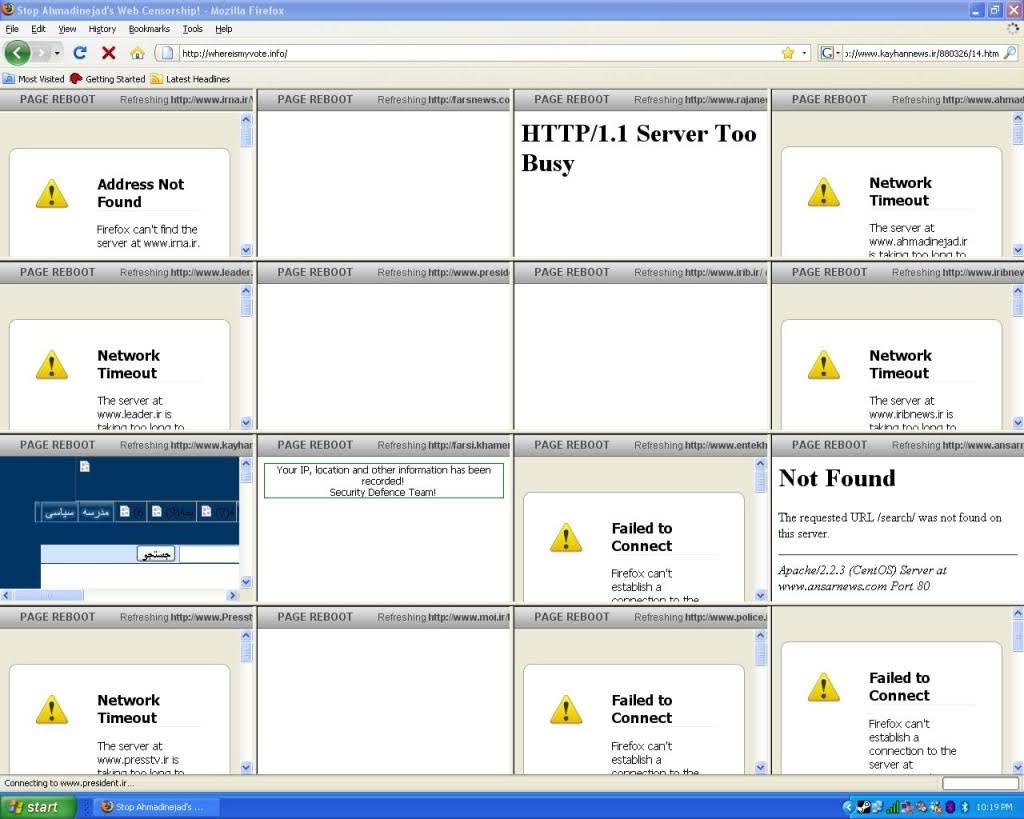
Task: Open the Bookmarks menu
Action: tap(149, 29)
